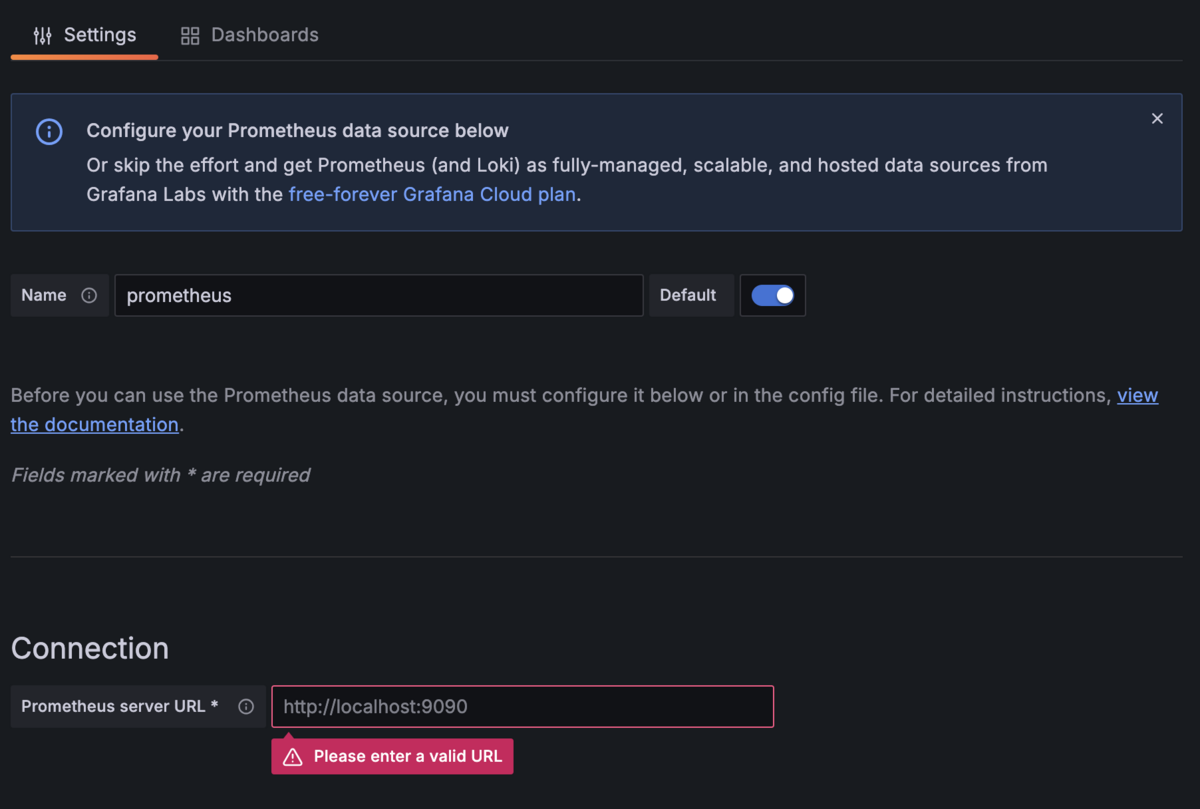1200x809 pixels.
Task: Click the info circle icon in the banner
Action: click(x=49, y=131)
